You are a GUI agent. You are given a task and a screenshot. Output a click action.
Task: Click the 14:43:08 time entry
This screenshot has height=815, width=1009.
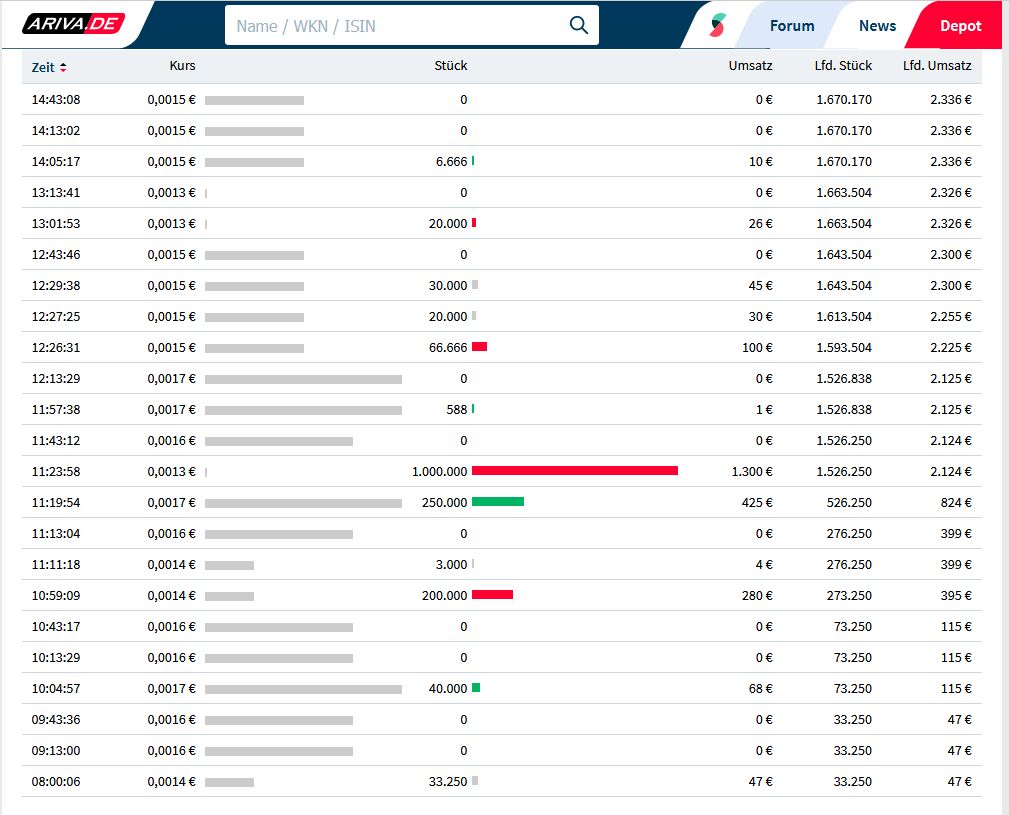coord(56,99)
